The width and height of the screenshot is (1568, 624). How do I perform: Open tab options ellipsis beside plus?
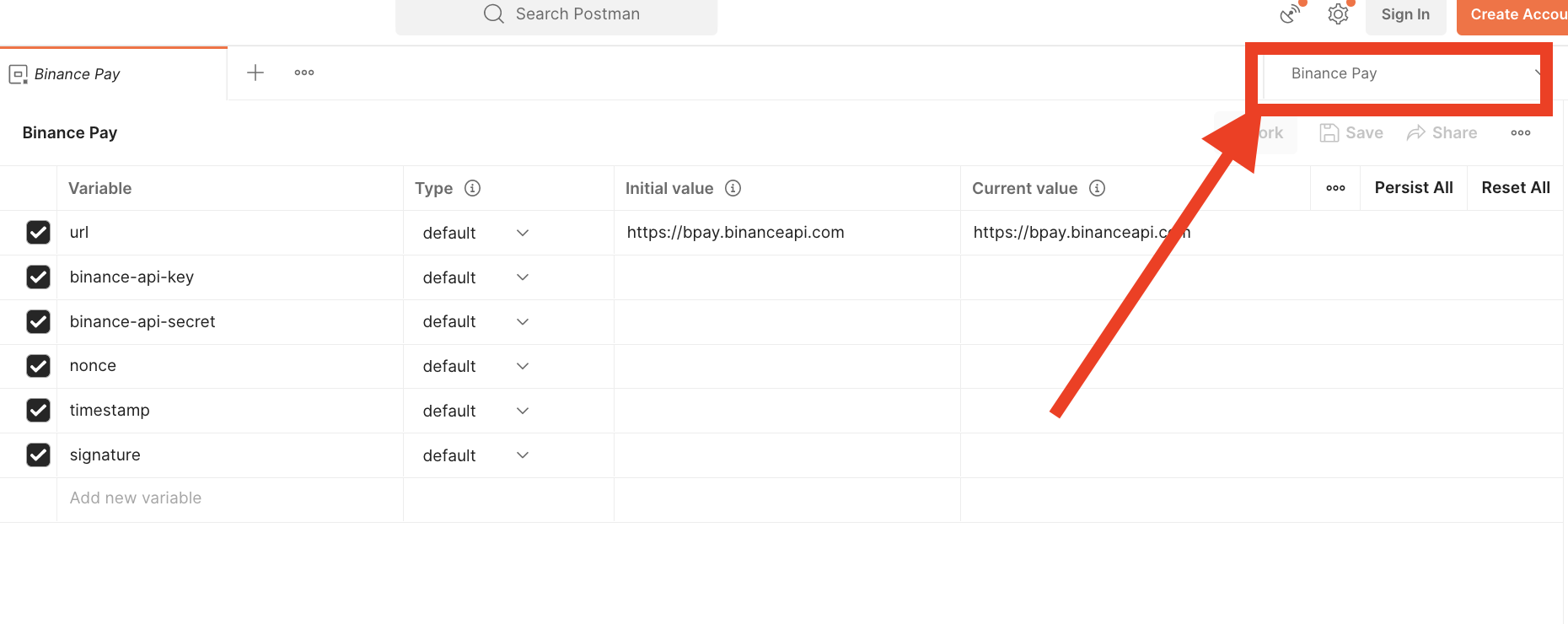click(x=304, y=73)
